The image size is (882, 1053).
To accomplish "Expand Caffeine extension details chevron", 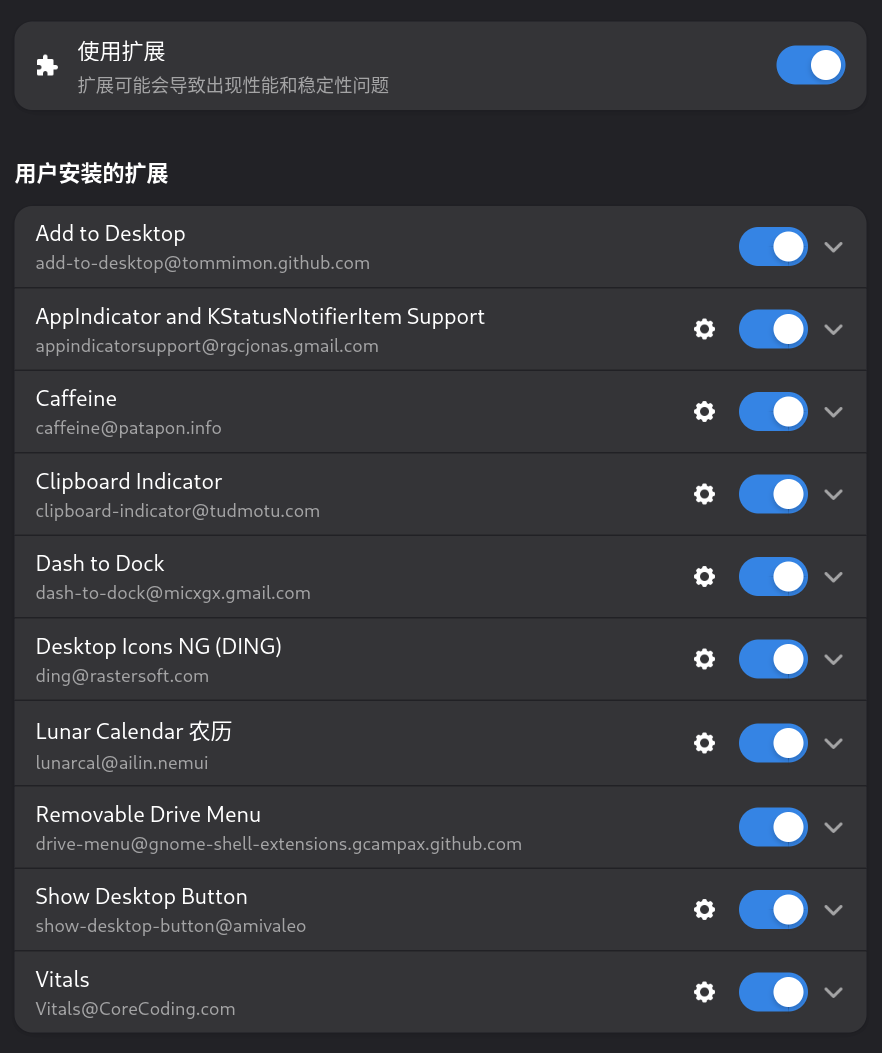I will coord(834,412).
